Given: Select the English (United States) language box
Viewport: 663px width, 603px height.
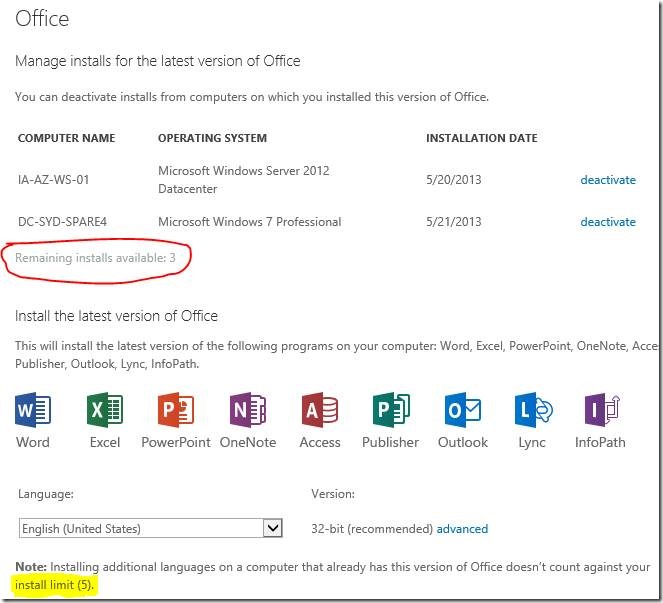Looking at the screenshot, I should pyautogui.click(x=140, y=528).
